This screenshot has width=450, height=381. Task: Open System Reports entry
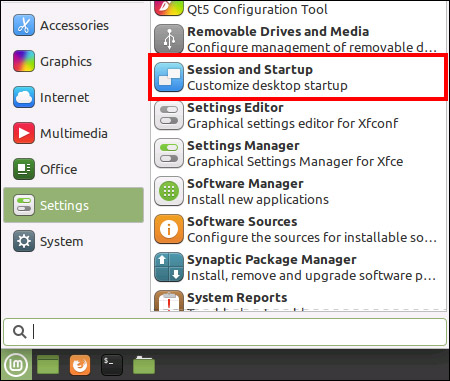point(298,300)
